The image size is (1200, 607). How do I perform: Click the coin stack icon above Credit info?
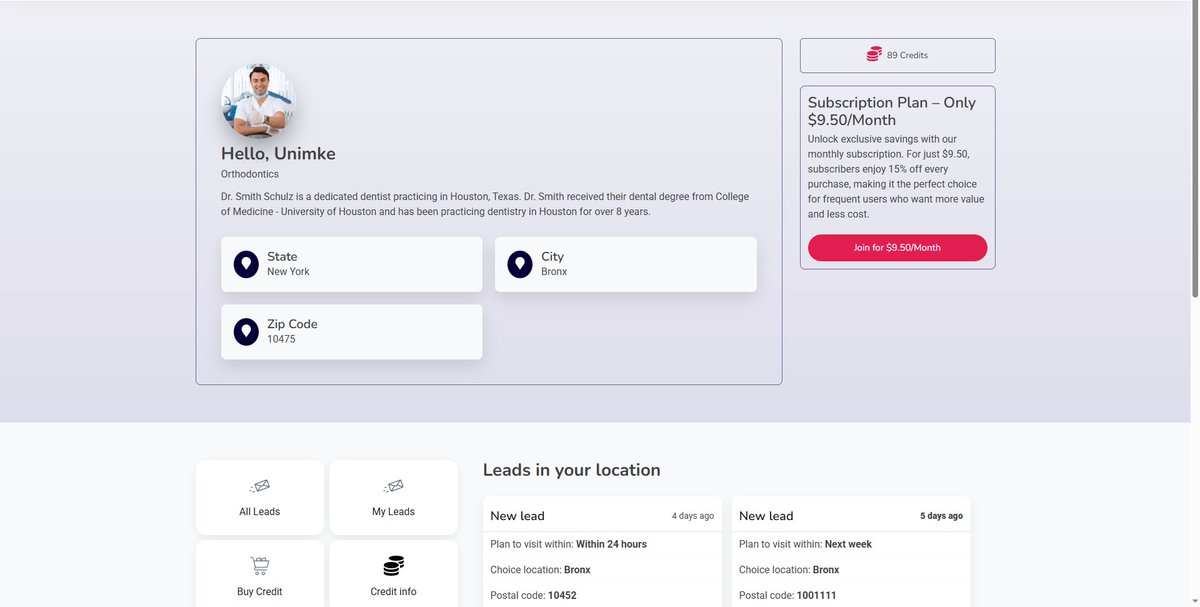393,565
